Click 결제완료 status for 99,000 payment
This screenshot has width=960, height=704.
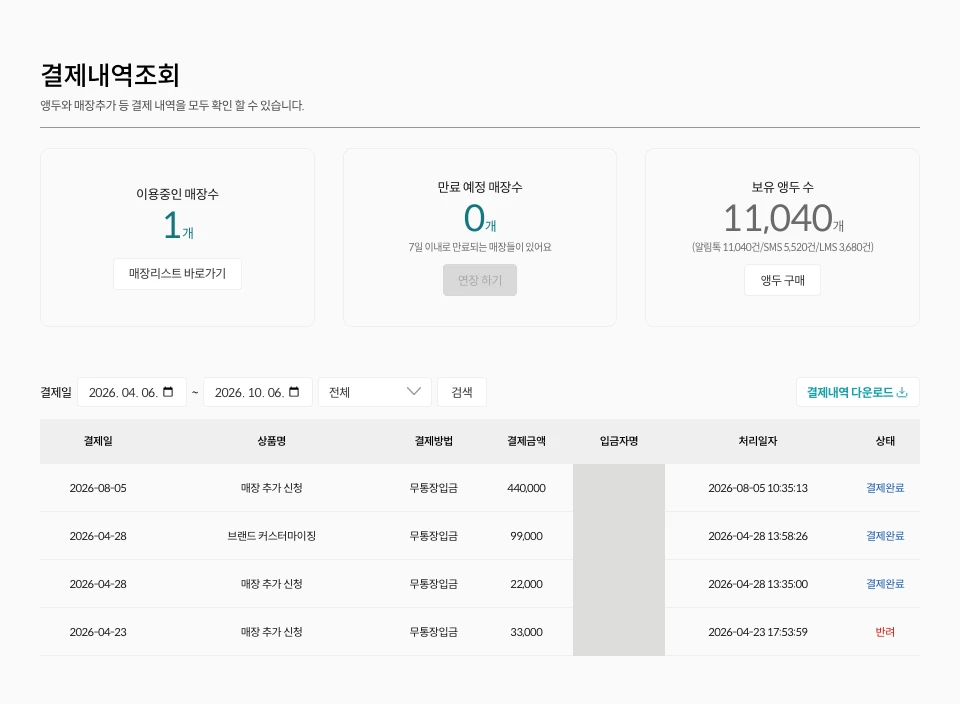[x=885, y=536]
